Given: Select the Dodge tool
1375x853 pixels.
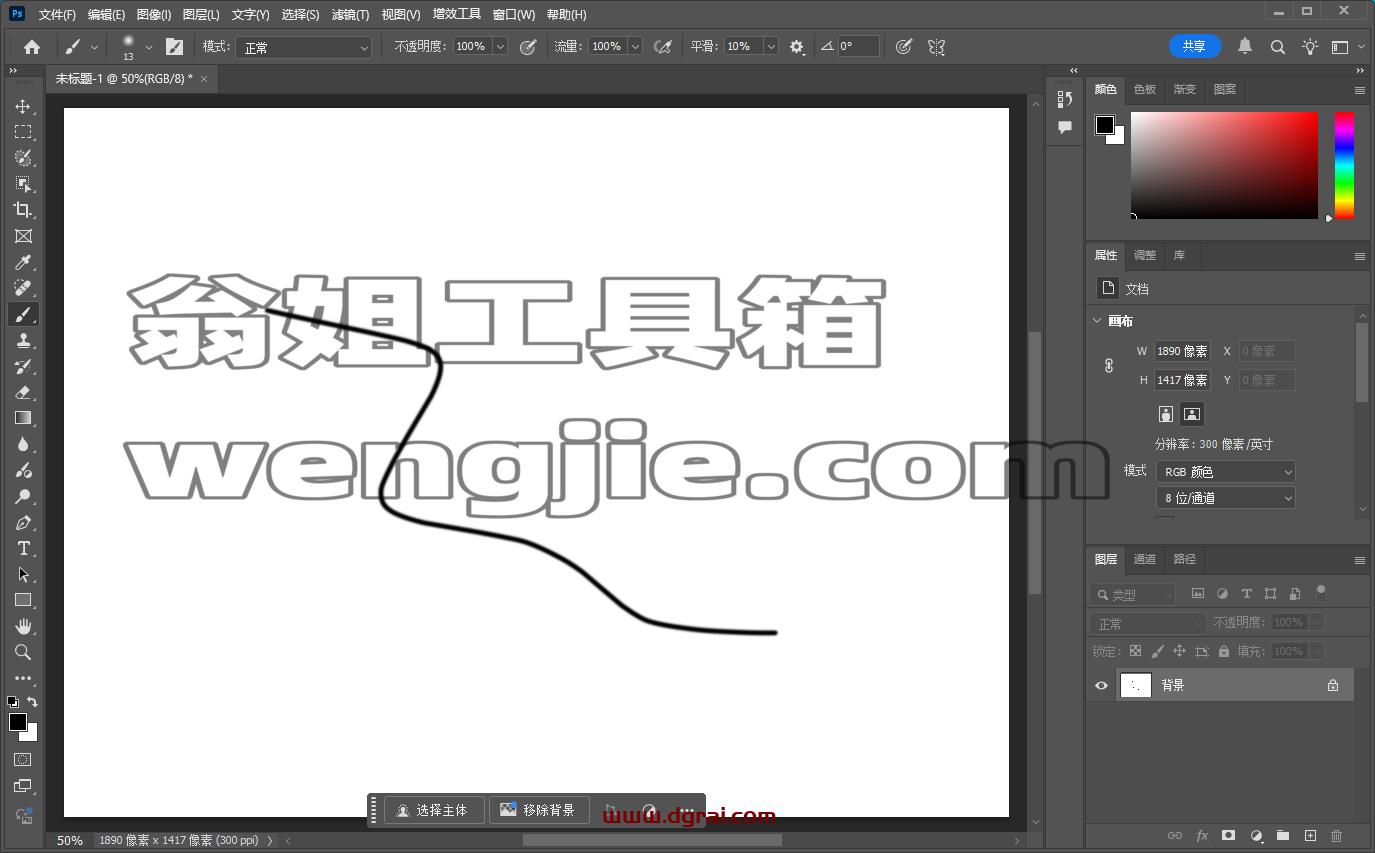Looking at the screenshot, I should [x=23, y=496].
